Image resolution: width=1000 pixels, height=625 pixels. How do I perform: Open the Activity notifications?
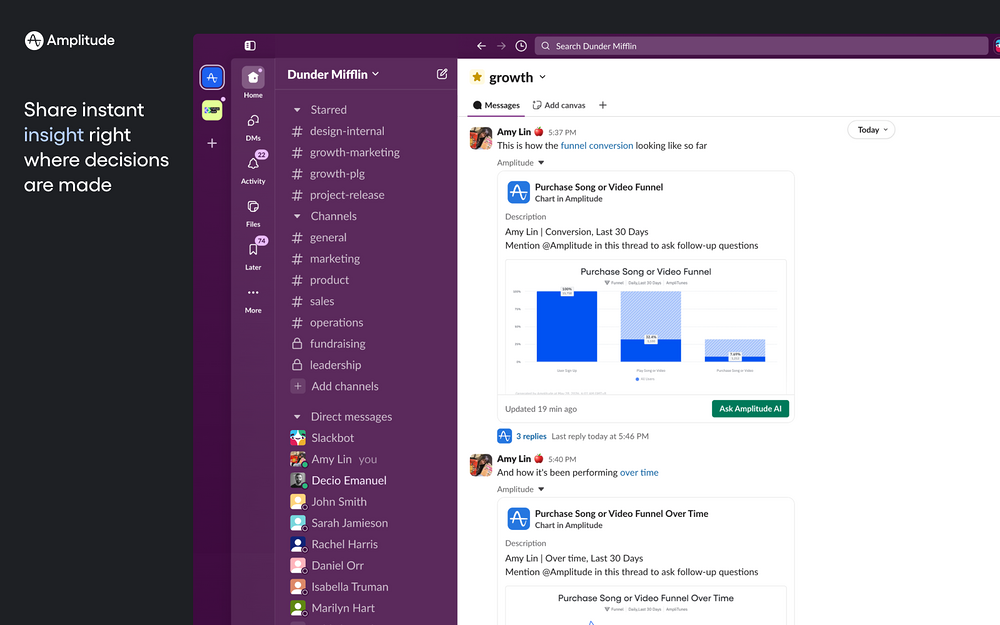click(253, 168)
